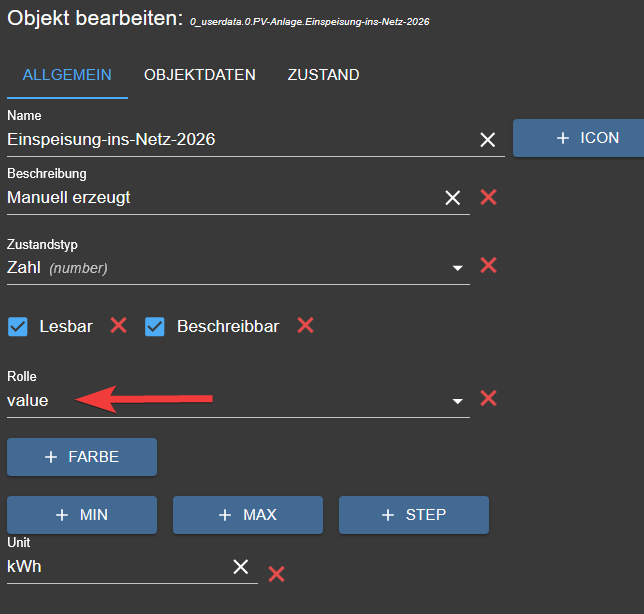The image size is (644, 614).
Task: Delete the Rolle attribute with red X
Action: (x=488, y=398)
